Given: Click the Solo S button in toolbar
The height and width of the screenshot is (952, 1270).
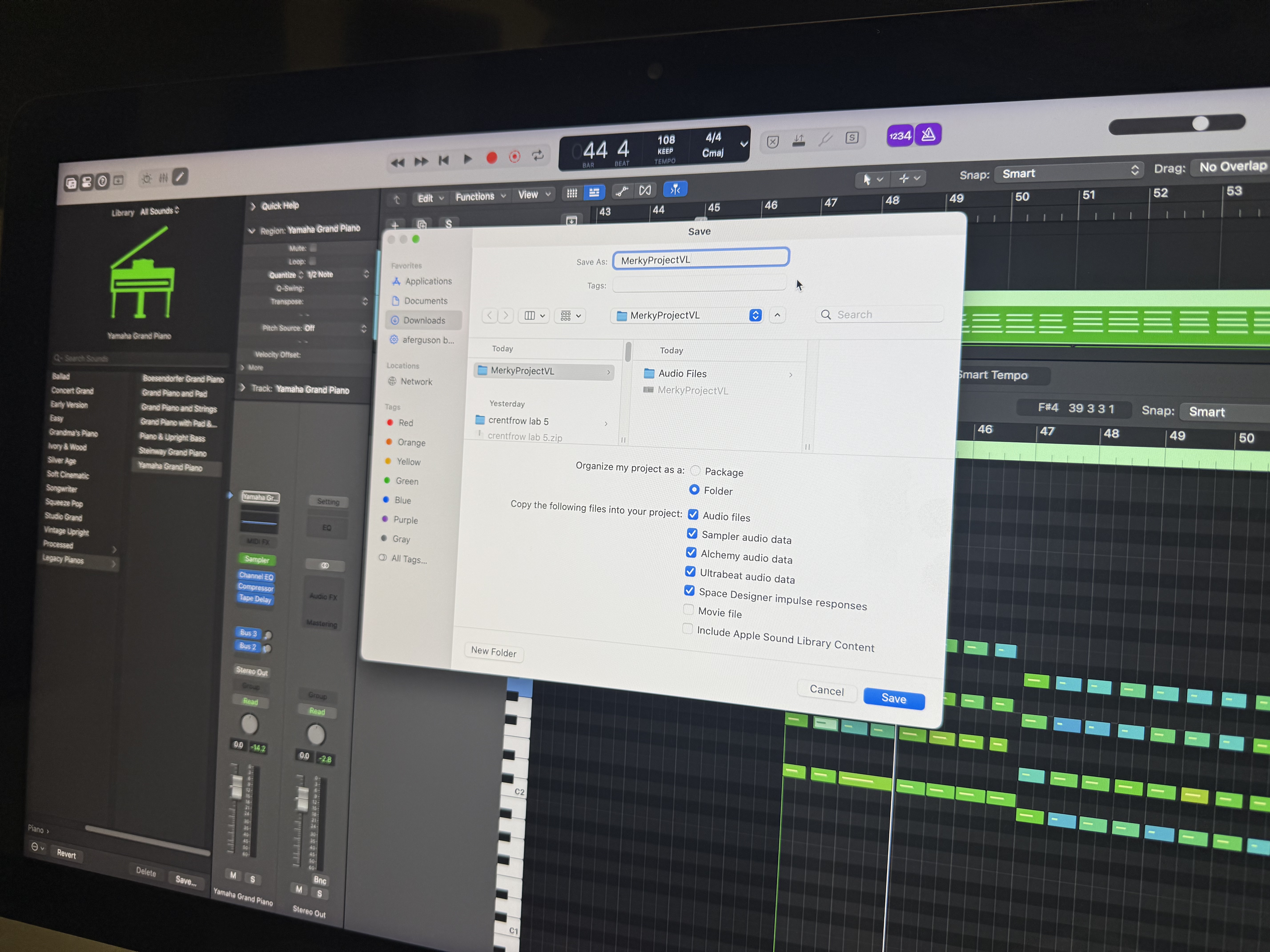Looking at the screenshot, I should pos(852,138).
